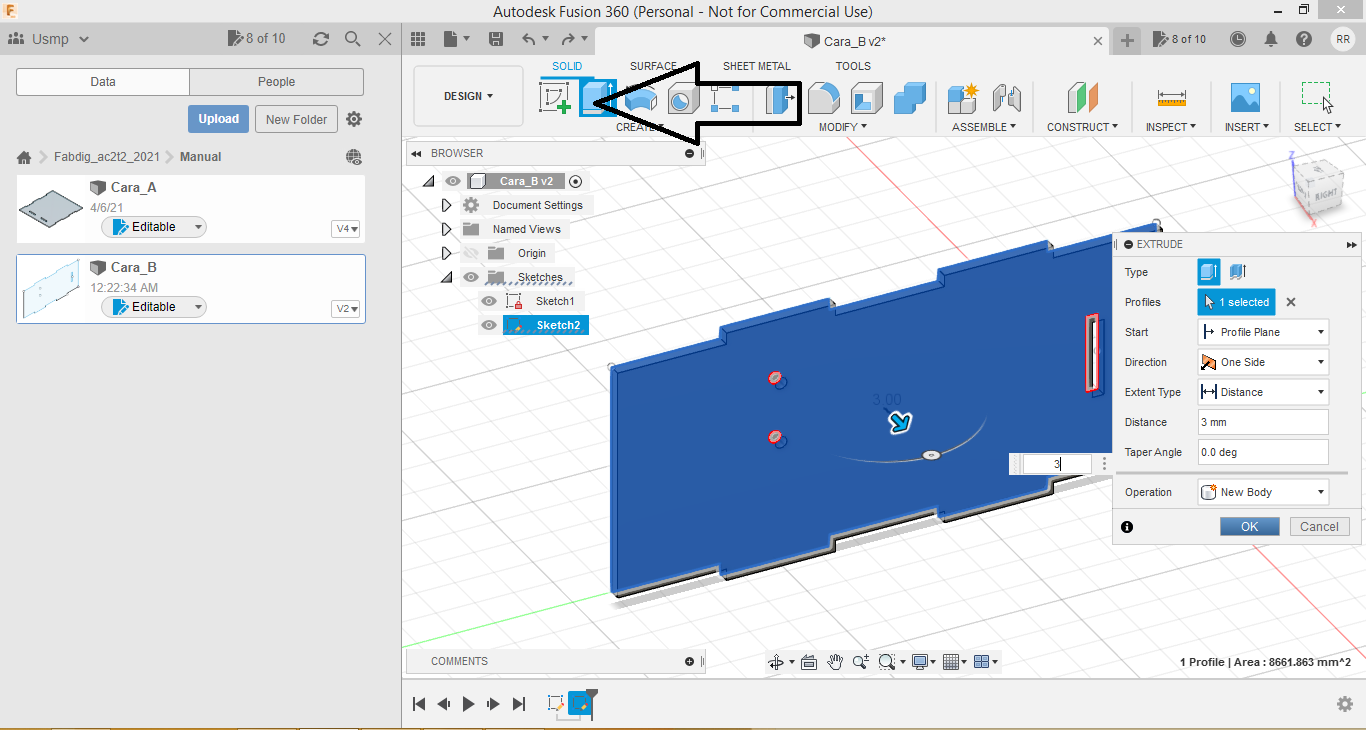Click the Redo arrow
Viewport: 1366px width, 730px height.
tap(568, 39)
